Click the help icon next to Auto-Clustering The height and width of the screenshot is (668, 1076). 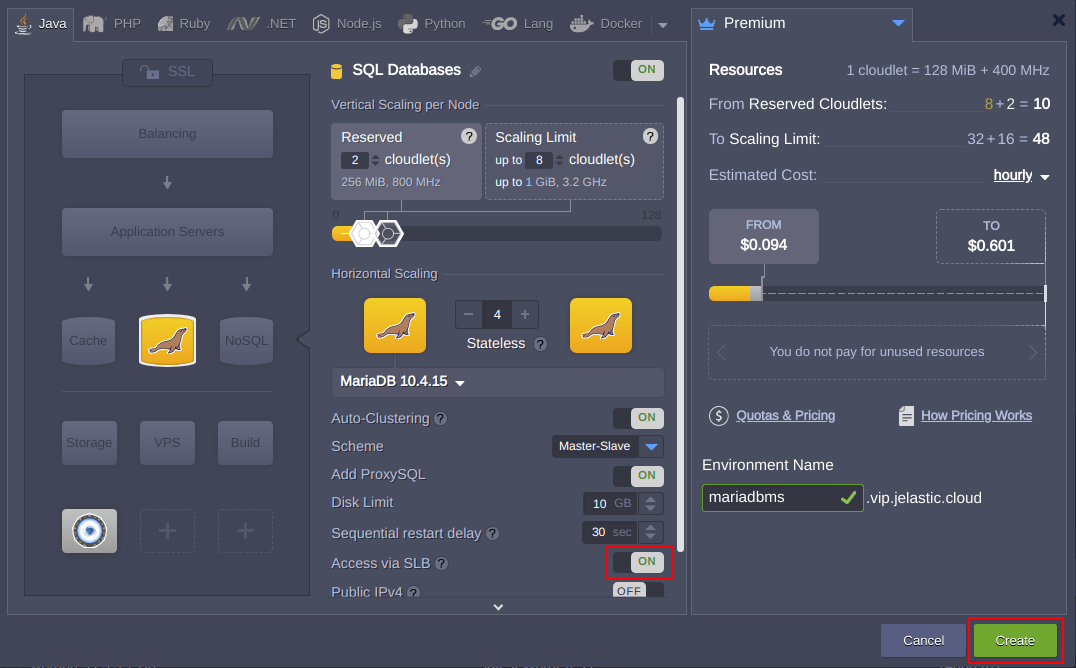[440, 419]
